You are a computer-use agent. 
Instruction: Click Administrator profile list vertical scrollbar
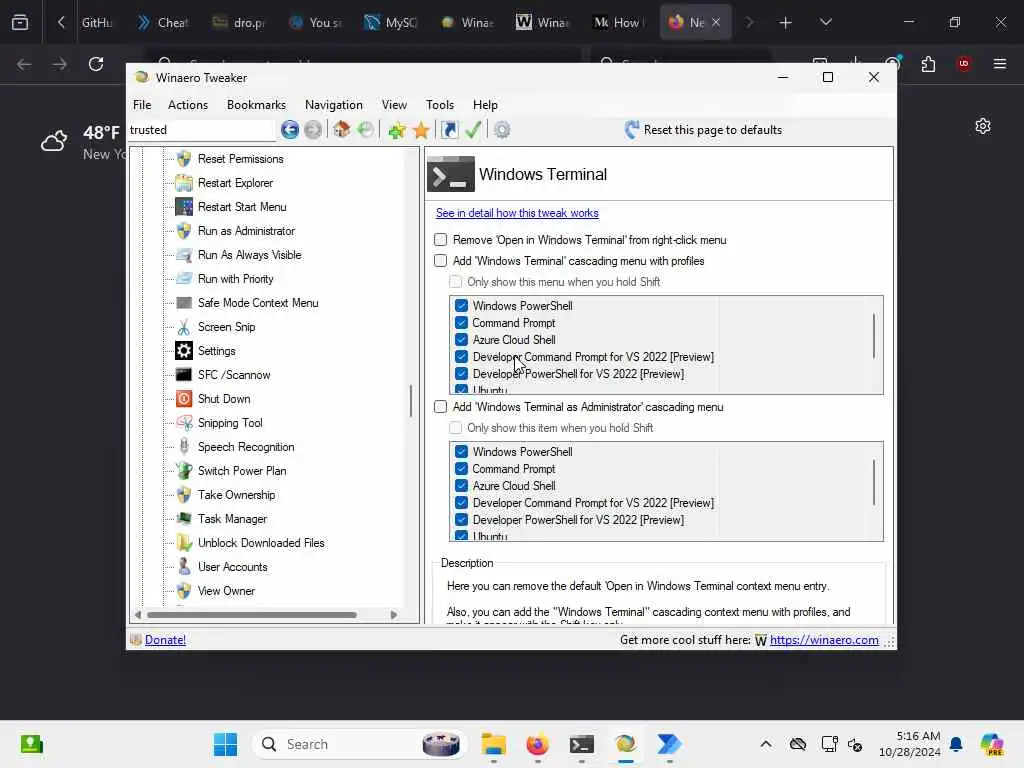(x=874, y=483)
